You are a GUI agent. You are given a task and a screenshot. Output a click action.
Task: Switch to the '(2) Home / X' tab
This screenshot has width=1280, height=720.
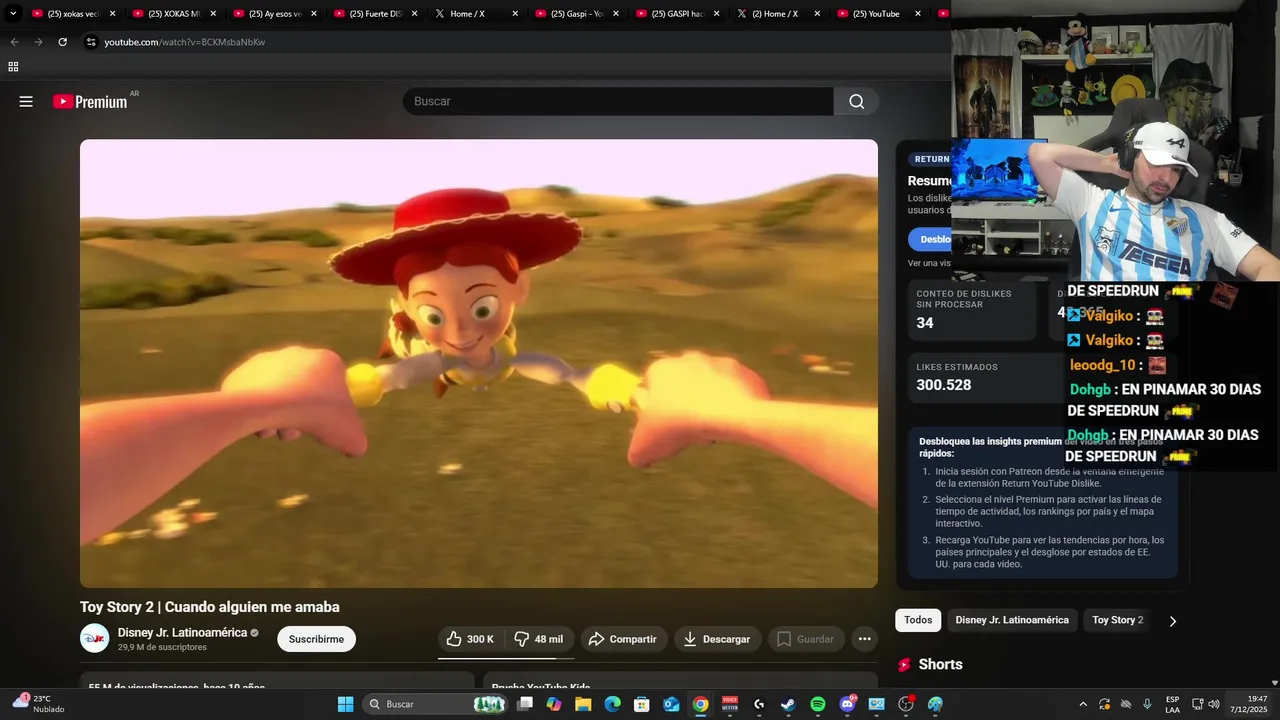pos(779,14)
